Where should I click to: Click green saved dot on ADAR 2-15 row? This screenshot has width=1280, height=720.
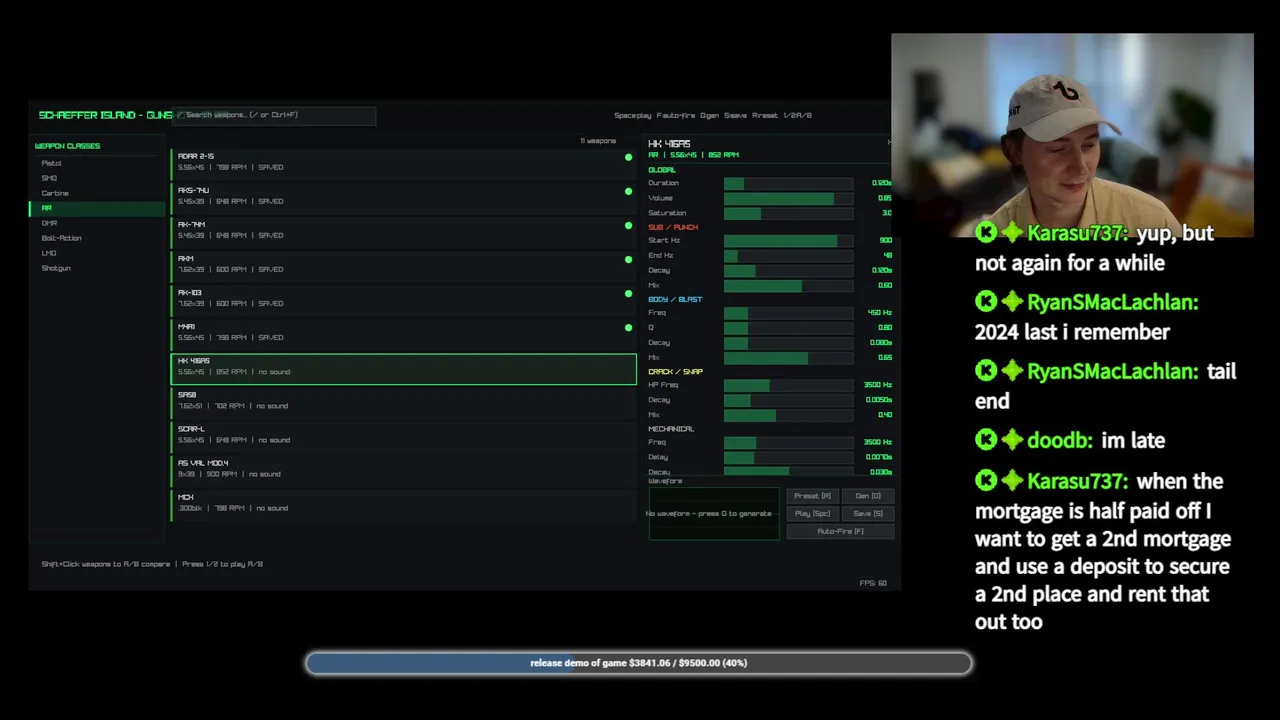point(628,157)
